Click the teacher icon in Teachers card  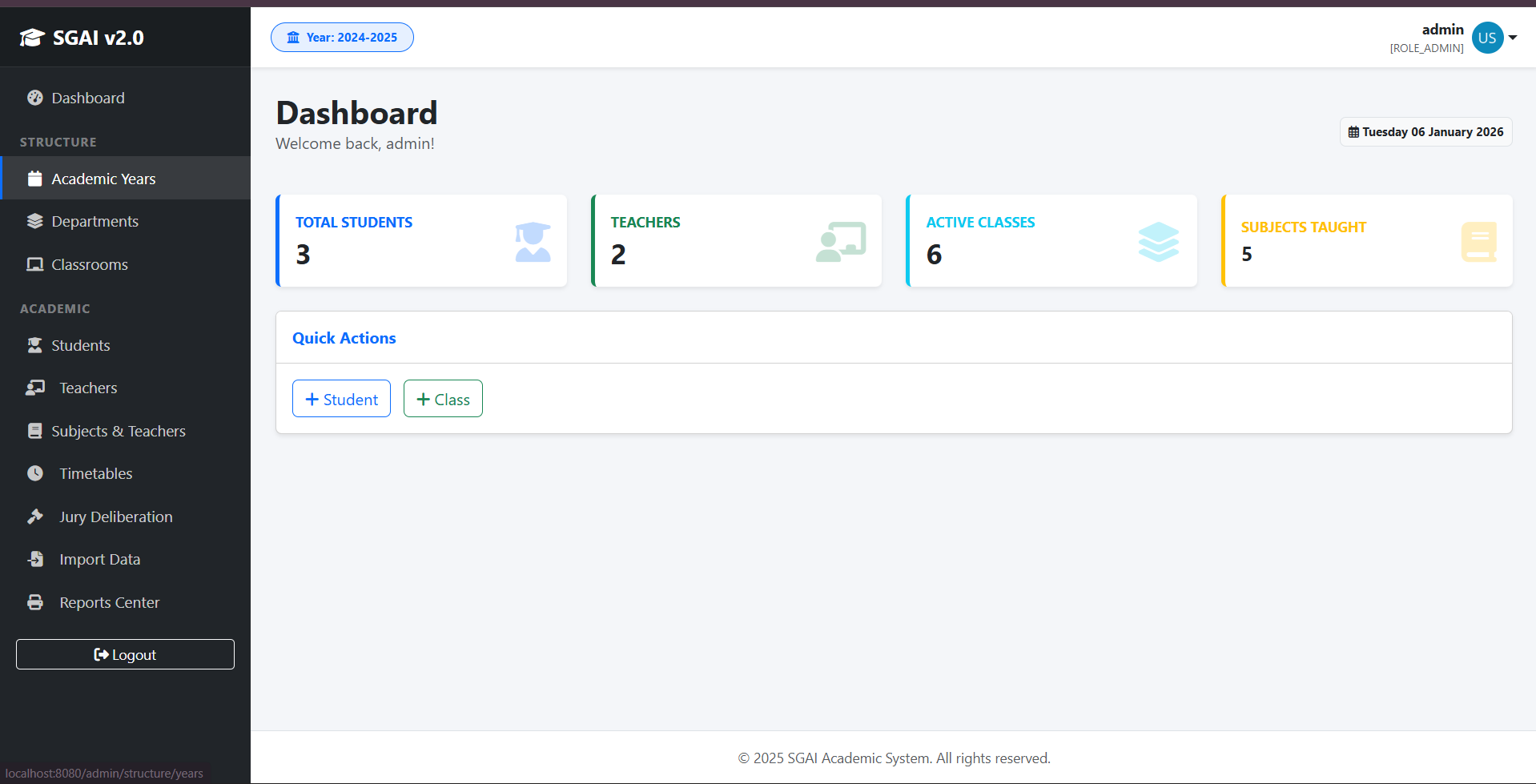click(x=841, y=242)
